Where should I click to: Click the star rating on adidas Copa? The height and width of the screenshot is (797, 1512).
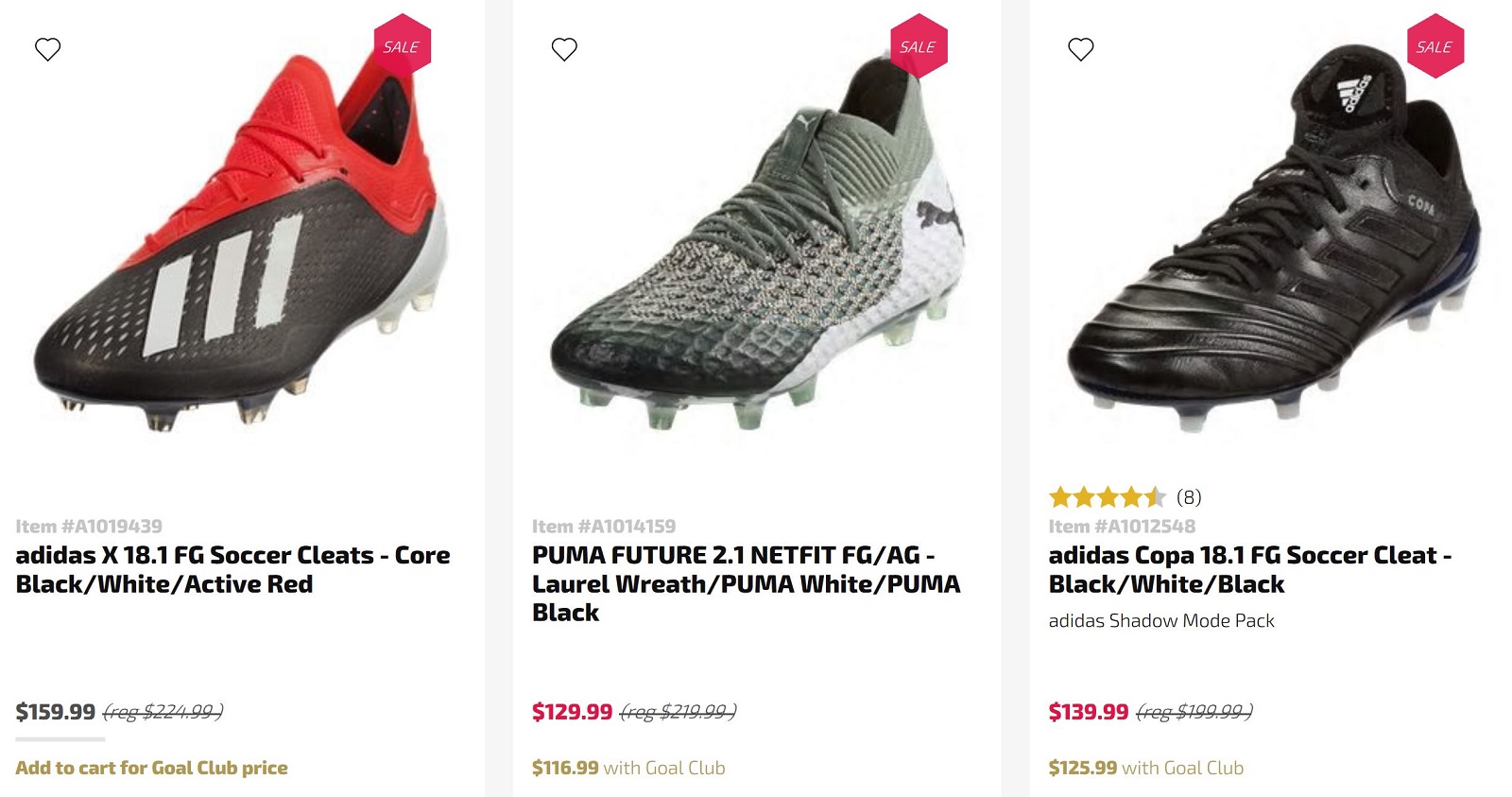click(x=1107, y=497)
